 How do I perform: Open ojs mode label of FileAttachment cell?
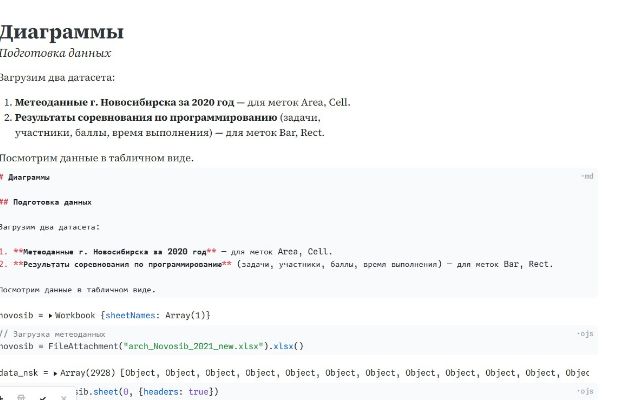coord(585,334)
